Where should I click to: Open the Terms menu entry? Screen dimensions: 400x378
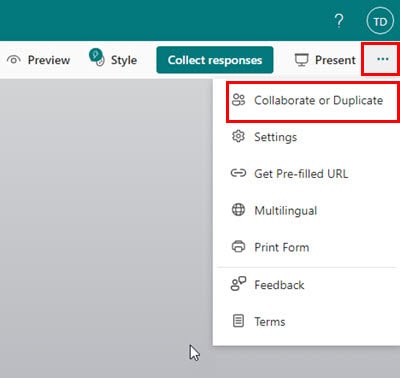coord(306,322)
